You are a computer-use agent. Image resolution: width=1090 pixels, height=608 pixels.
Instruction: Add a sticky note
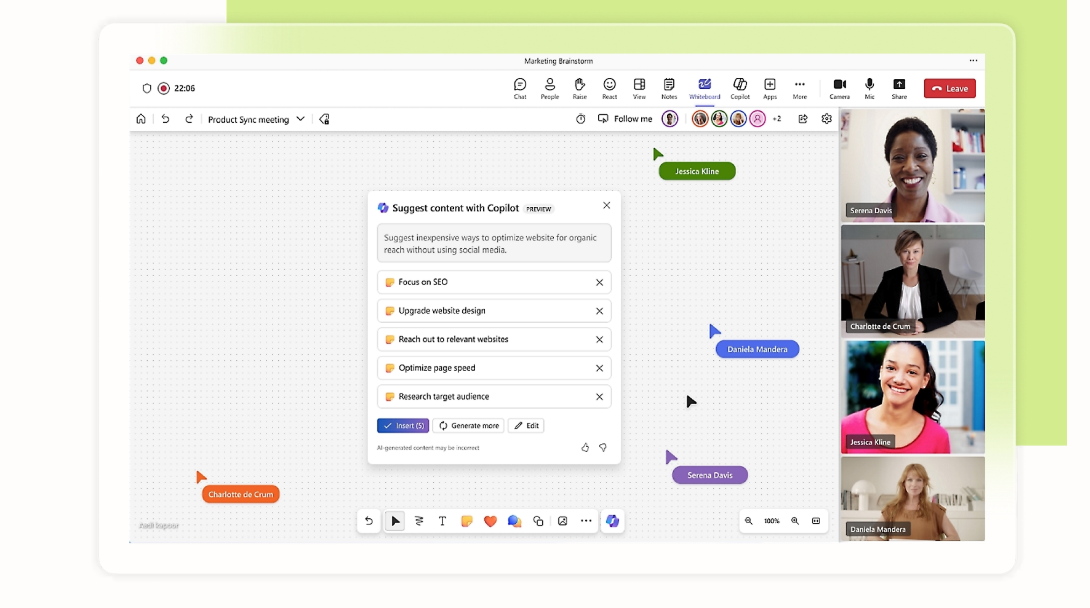pyautogui.click(x=466, y=521)
